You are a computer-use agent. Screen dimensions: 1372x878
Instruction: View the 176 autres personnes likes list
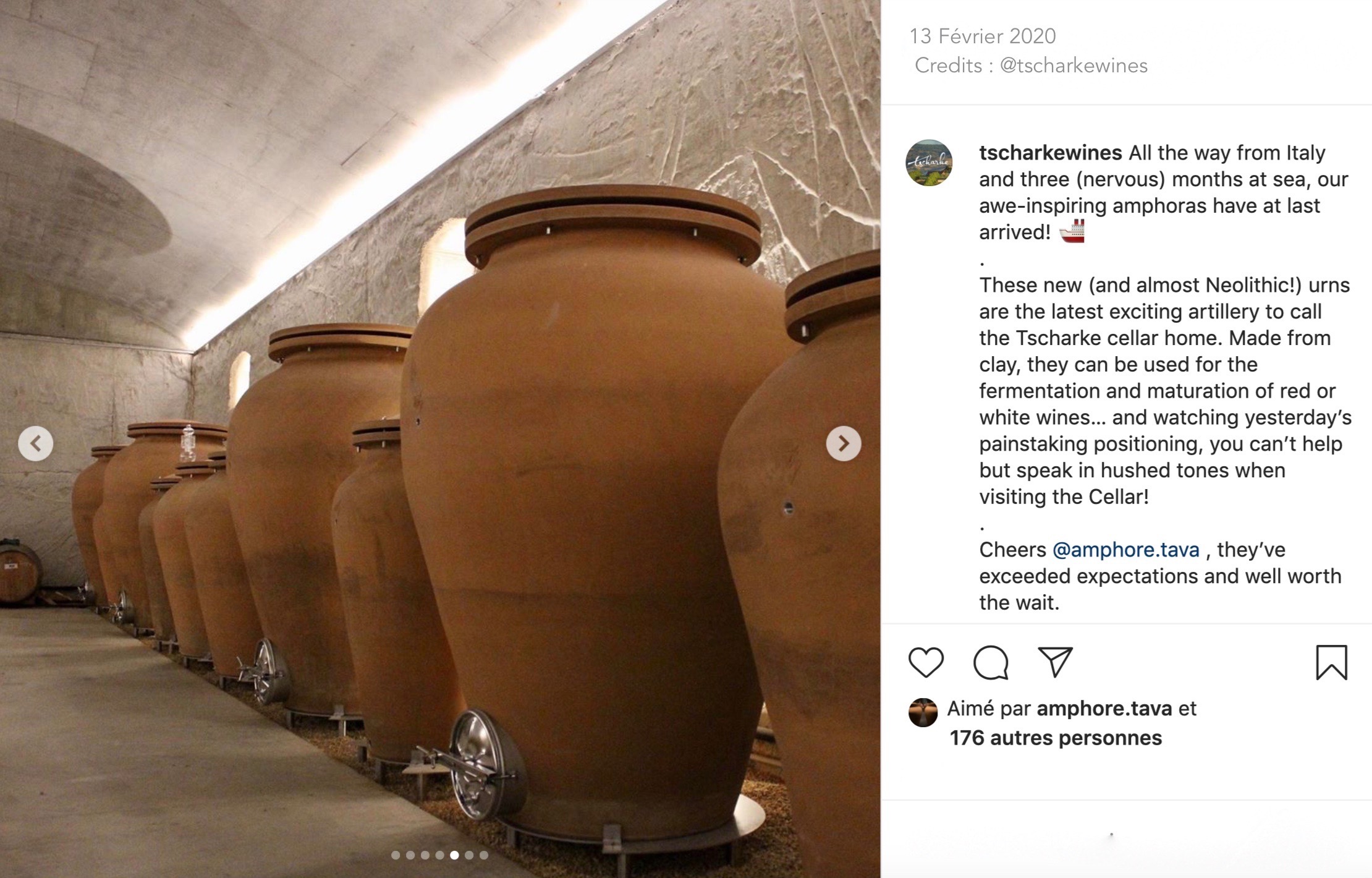click(1056, 738)
